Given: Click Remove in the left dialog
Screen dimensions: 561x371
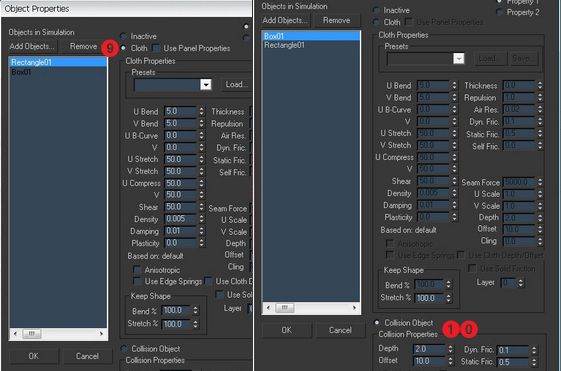Looking at the screenshot, I should pyautogui.click(x=83, y=47).
